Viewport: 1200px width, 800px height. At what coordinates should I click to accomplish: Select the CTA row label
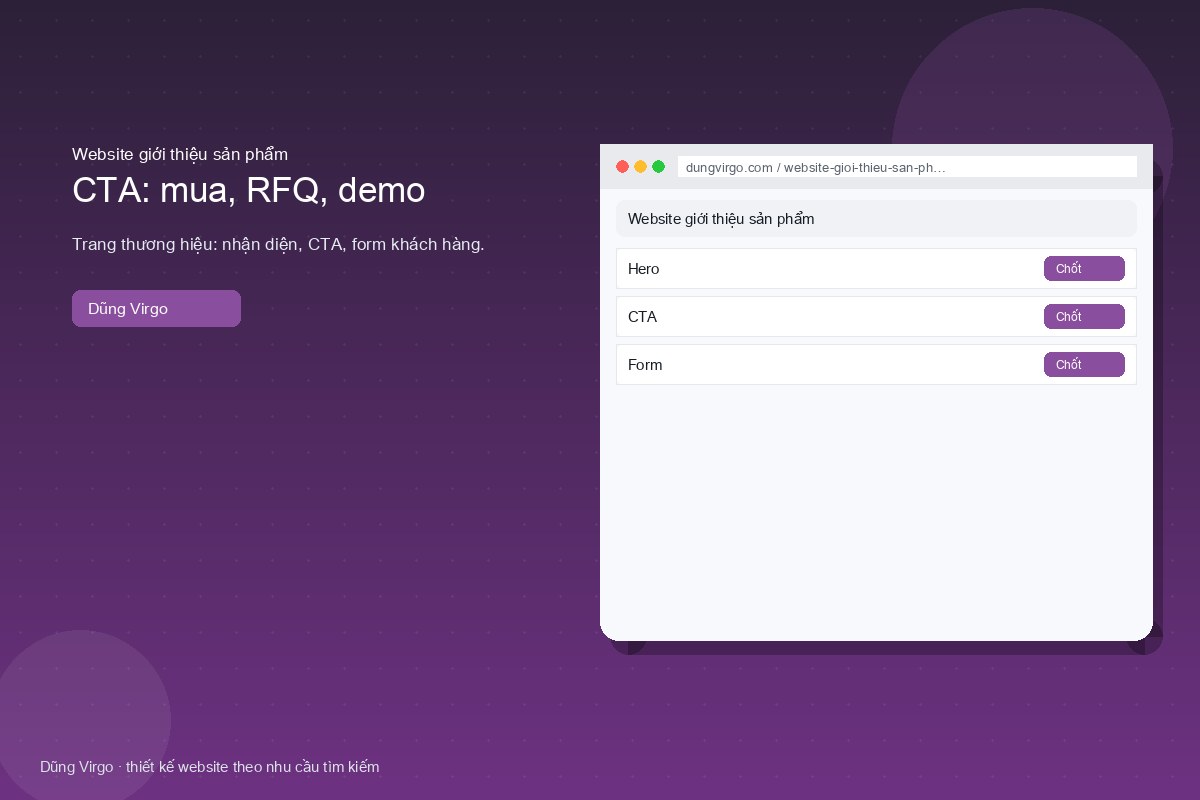click(642, 317)
